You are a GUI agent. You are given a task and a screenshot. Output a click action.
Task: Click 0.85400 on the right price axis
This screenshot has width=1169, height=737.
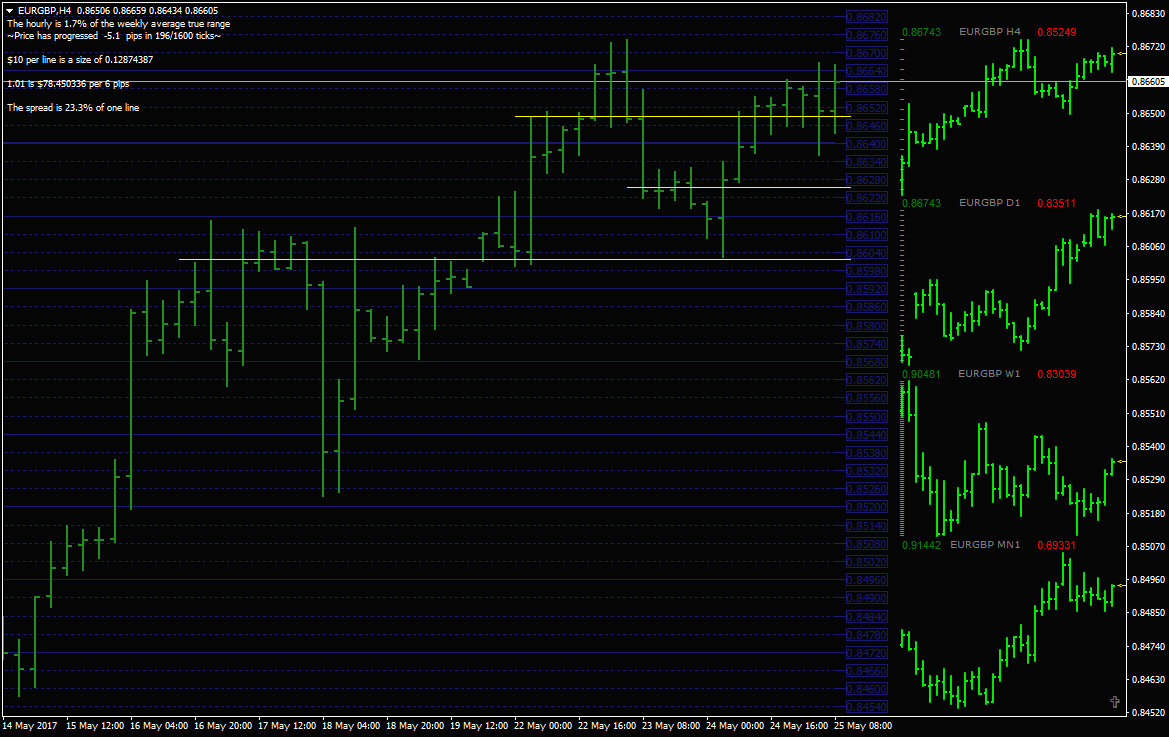pos(1148,446)
